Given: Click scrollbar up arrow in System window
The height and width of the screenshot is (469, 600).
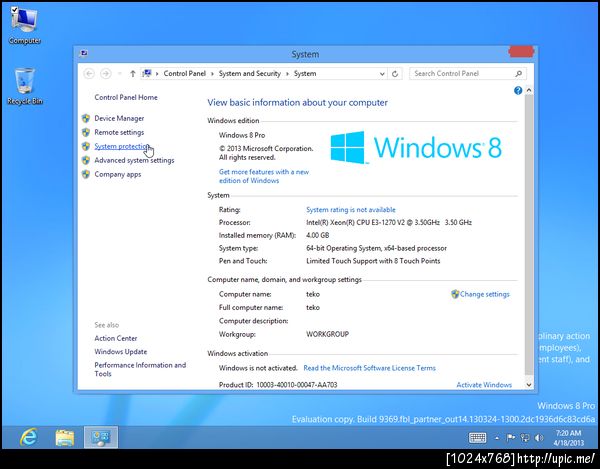Looking at the screenshot, I should point(529,90).
